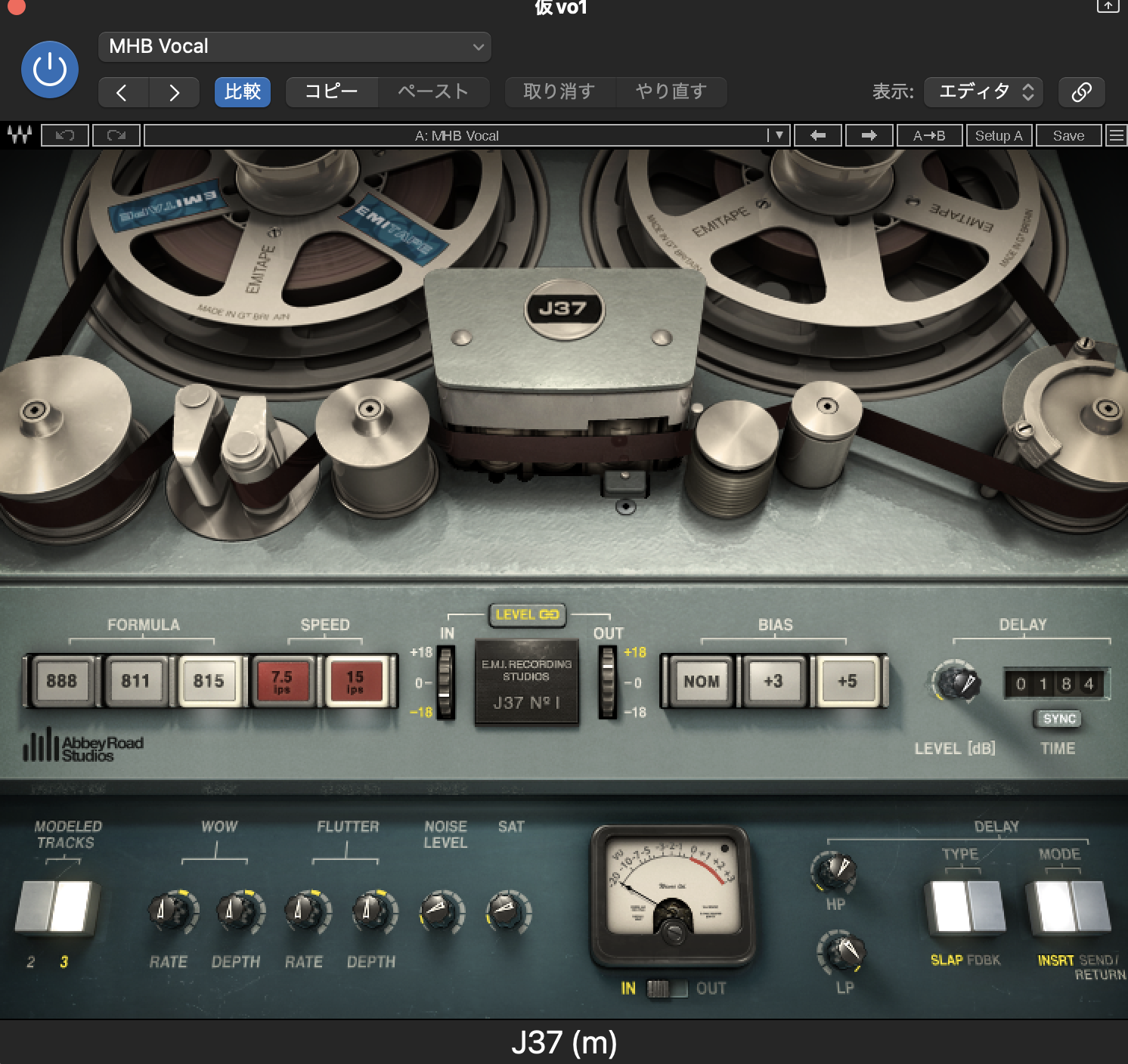This screenshot has width=1128, height=1064.
Task: Click the やり直す redo button
Action: [671, 92]
